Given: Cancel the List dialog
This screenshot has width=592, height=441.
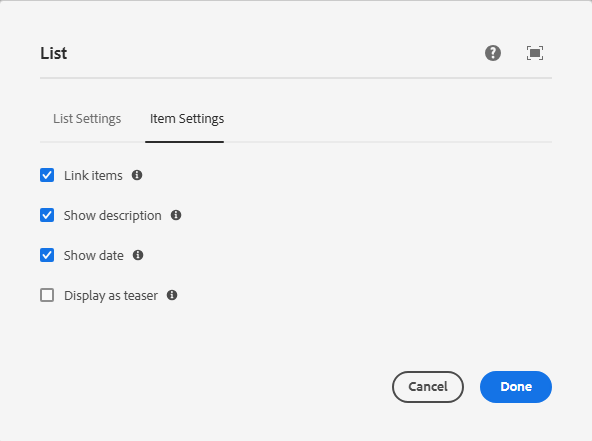Looking at the screenshot, I should (x=428, y=387).
